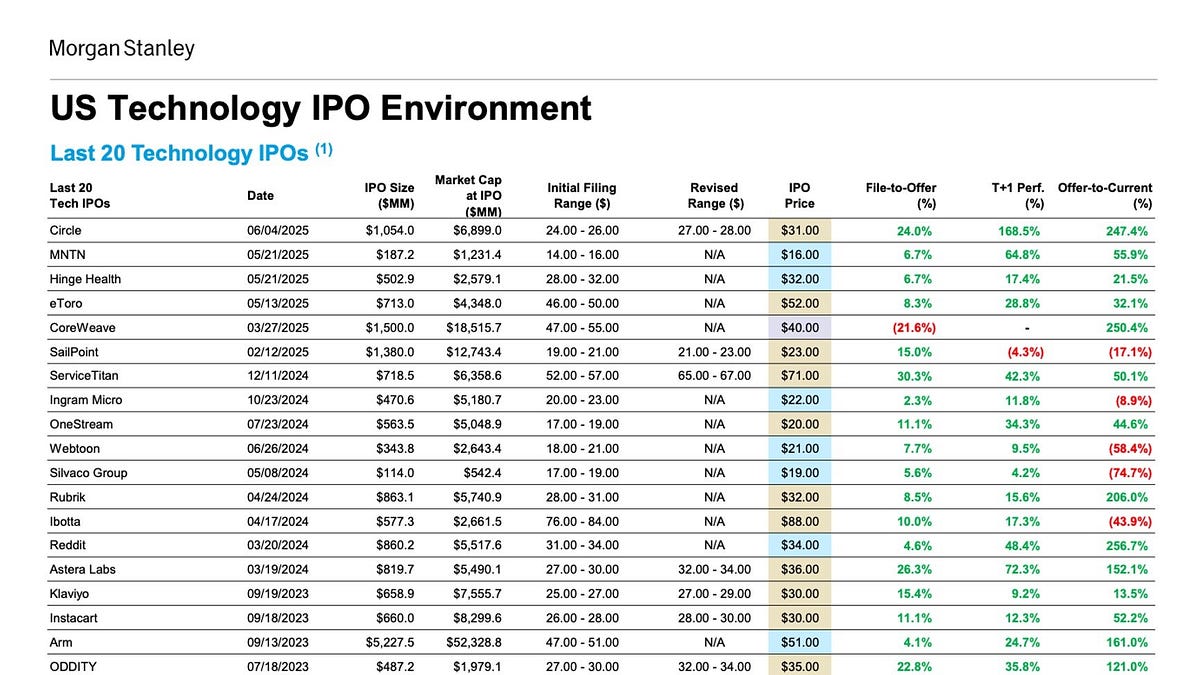The height and width of the screenshot is (675, 1200).
Task: Select the 'Ibotta' company name
Action: tap(66, 521)
